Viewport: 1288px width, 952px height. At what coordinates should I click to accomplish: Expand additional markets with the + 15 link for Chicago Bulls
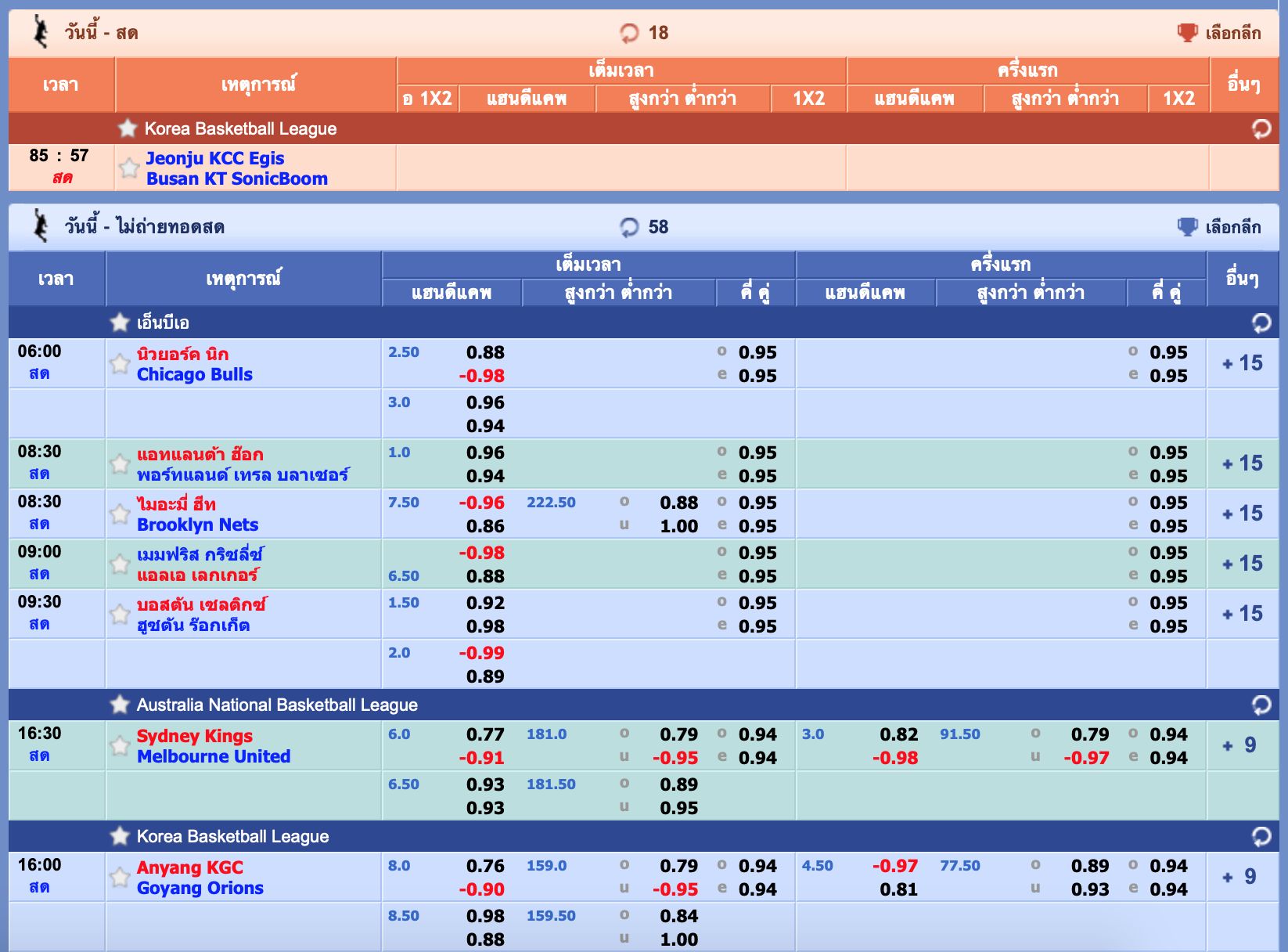point(1243,362)
